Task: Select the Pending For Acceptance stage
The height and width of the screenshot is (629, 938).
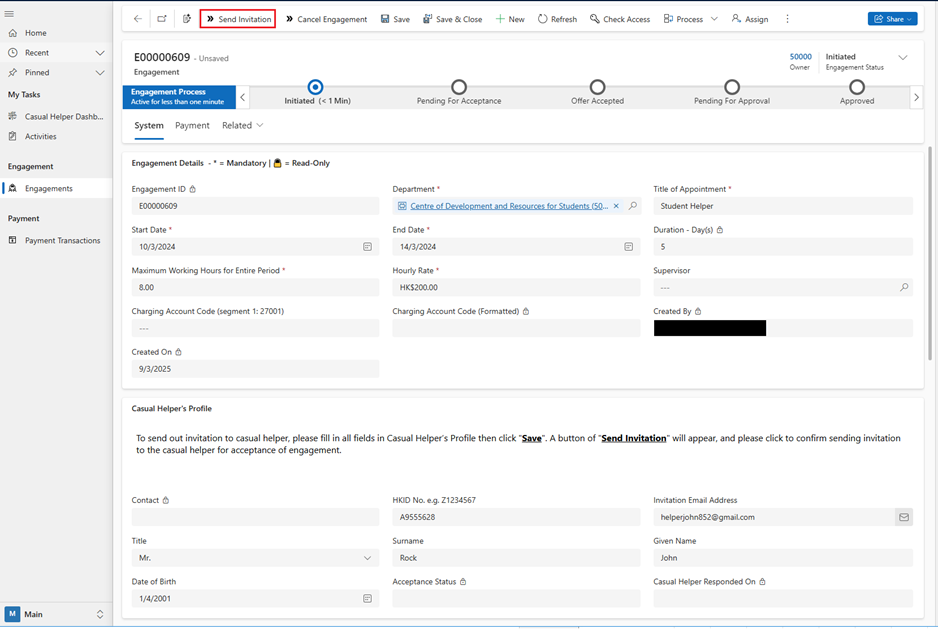Action: 459,88
